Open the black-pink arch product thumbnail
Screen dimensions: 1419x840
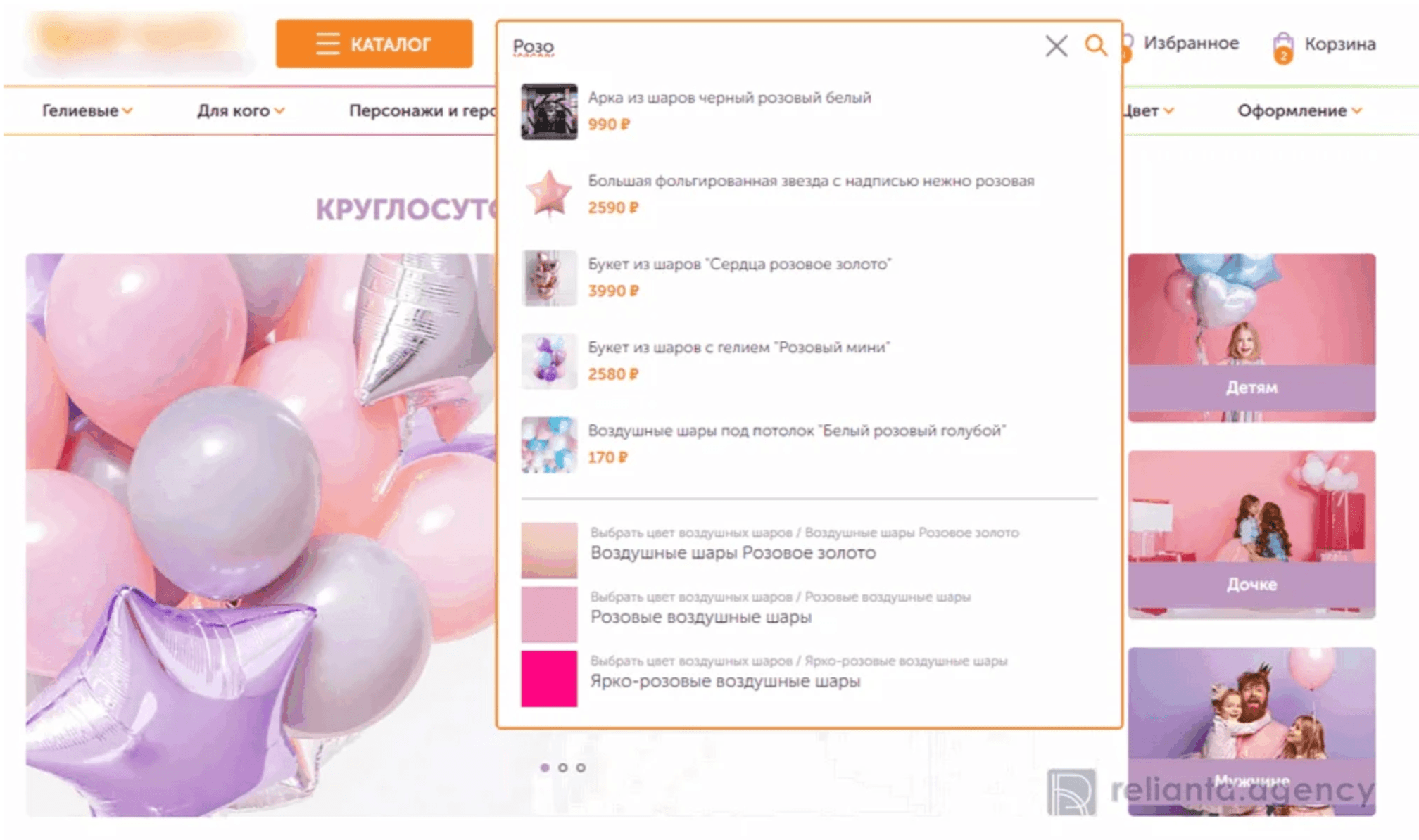(549, 111)
